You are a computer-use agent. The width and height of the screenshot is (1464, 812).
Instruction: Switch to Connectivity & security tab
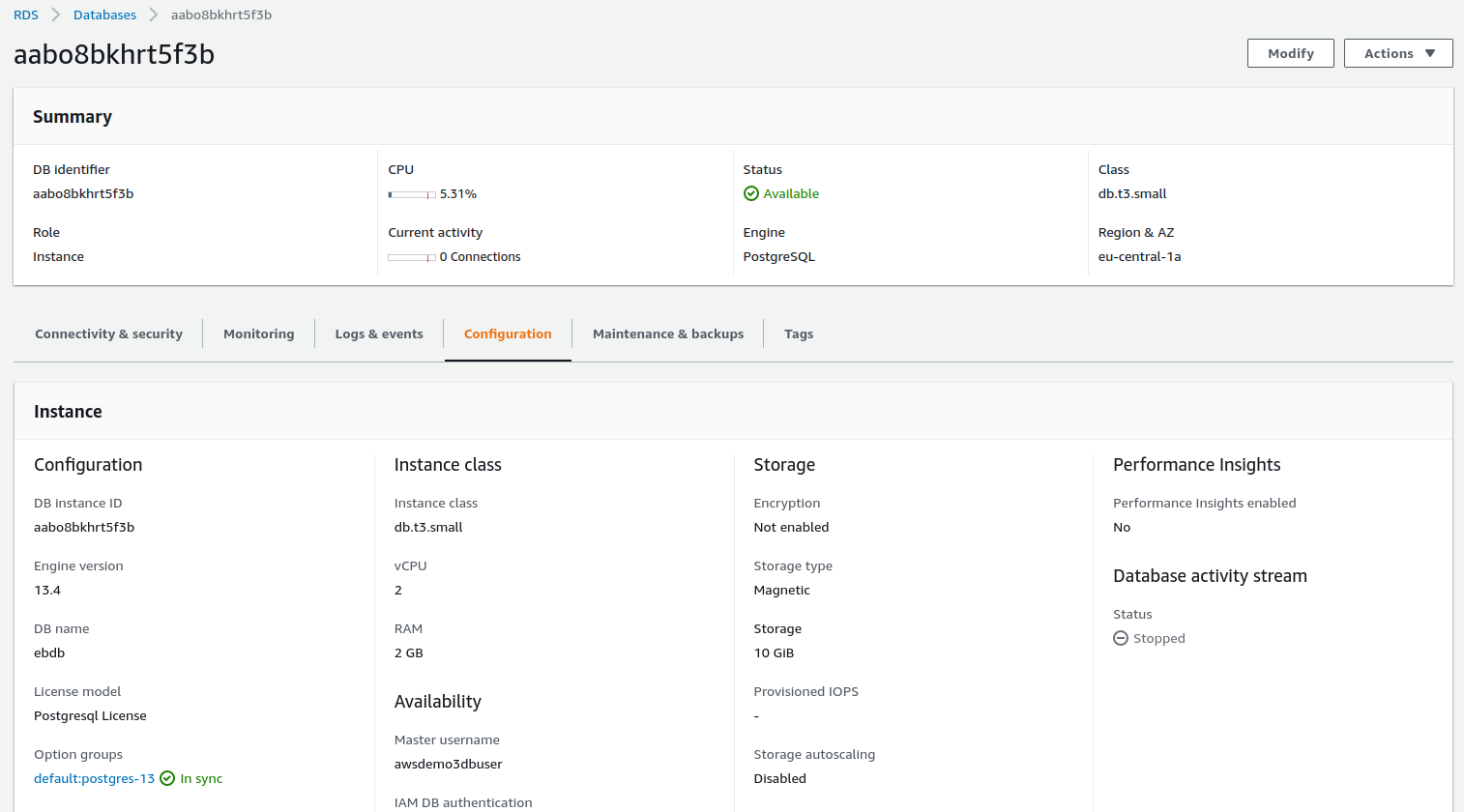pos(108,333)
